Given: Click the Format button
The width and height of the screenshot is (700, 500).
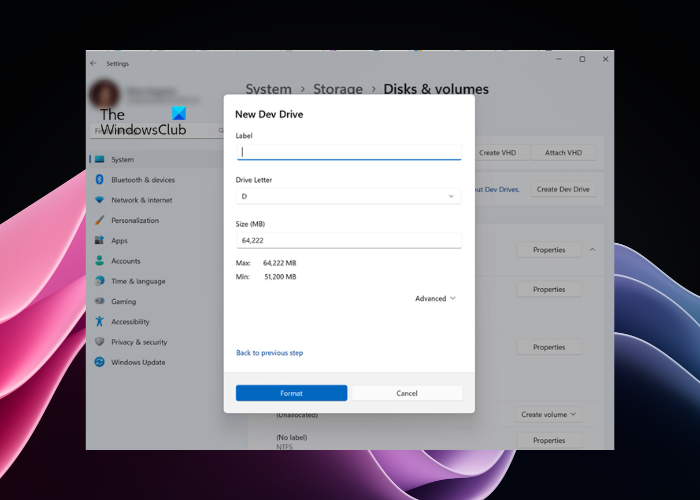Looking at the screenshot, I should [x=292, y=393].
